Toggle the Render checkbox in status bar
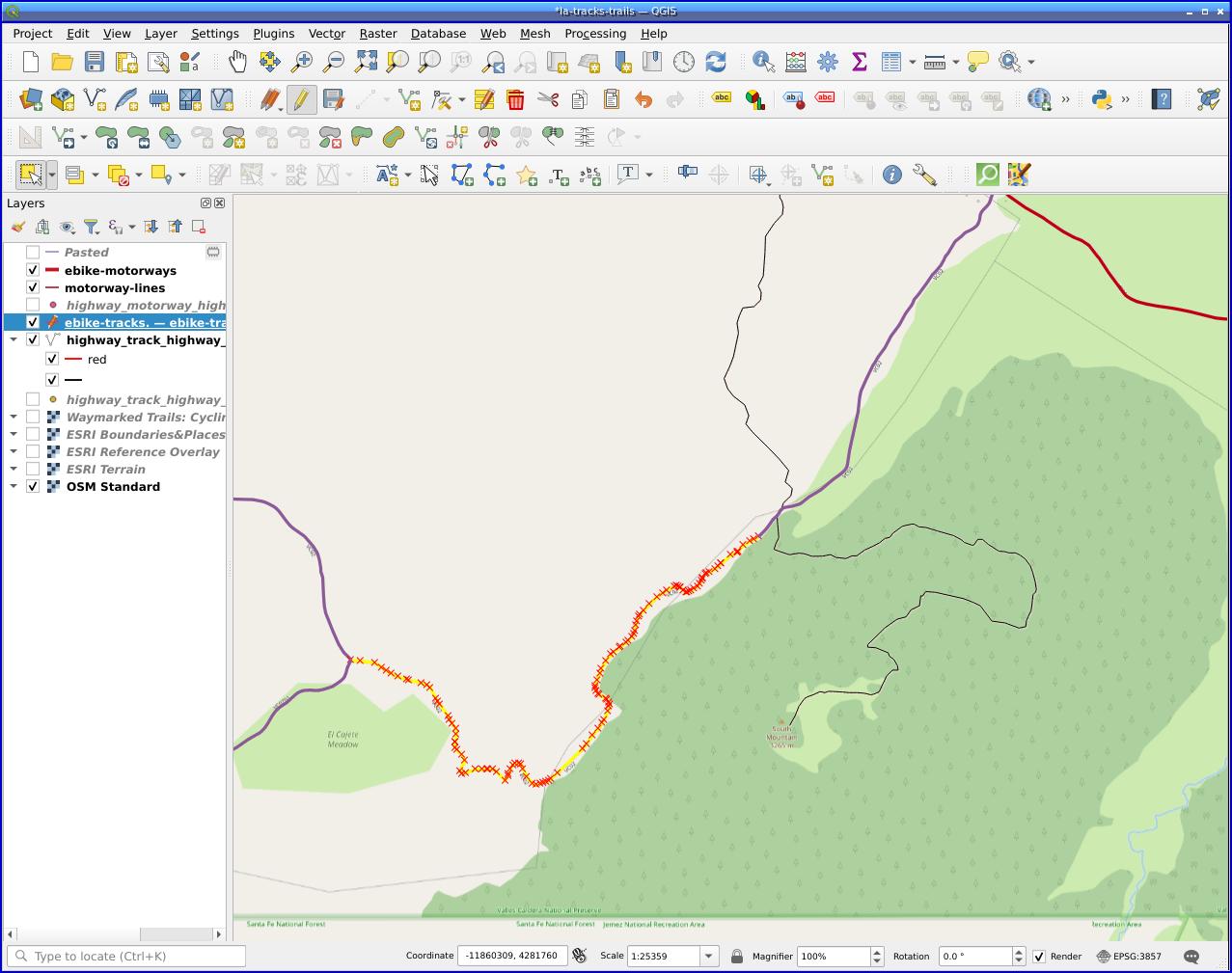Viewport: 1232px width, 973px height. [x=1039, y=957]
